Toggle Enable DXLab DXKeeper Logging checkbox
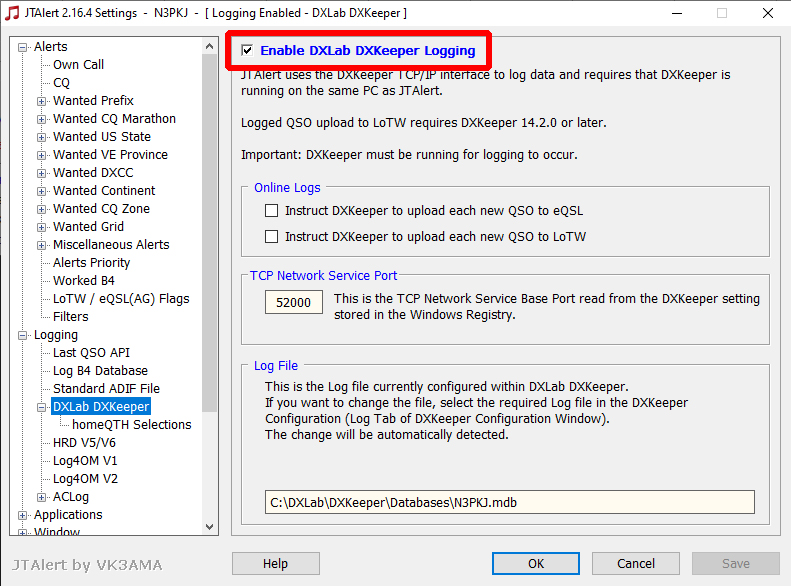The image size is (791, 586). click(x=247, y=50)
